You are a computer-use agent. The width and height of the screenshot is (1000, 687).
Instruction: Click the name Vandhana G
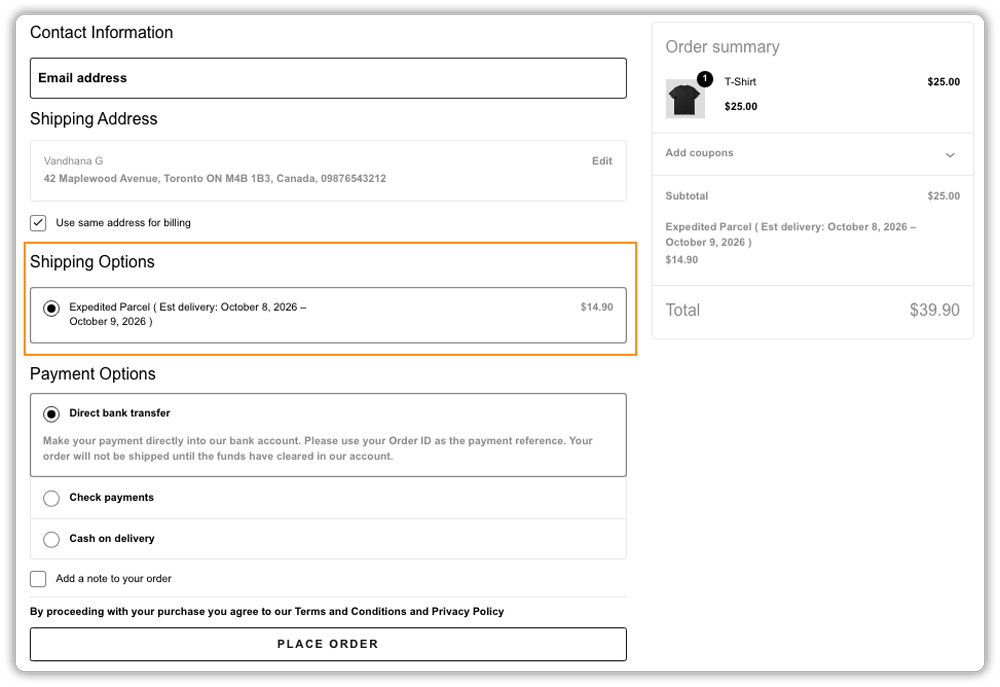tap(73, 161)
